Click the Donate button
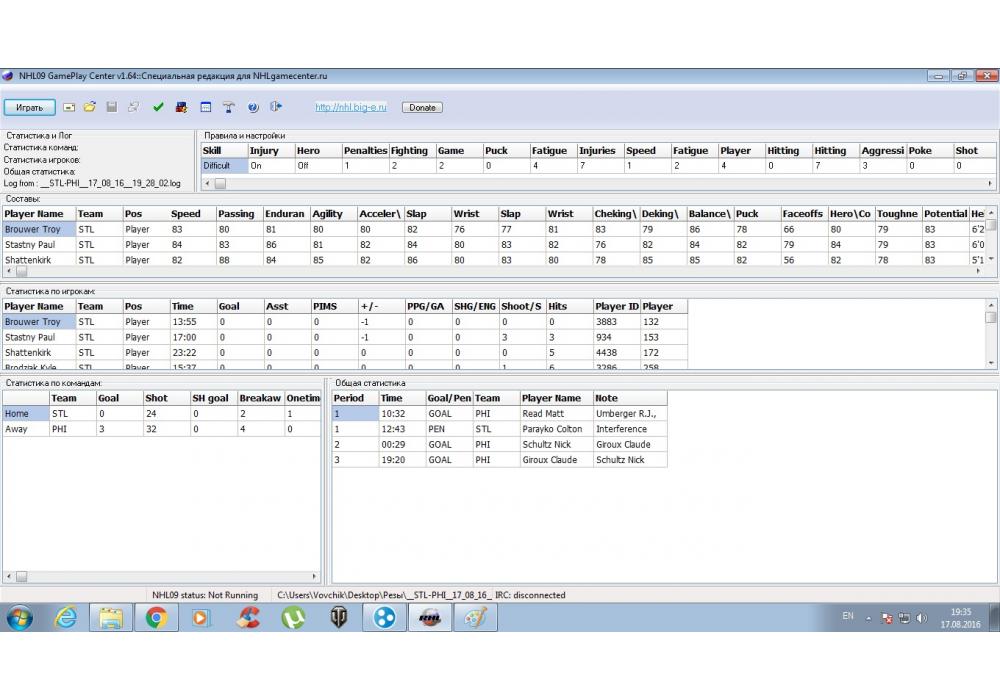Viewport: 1000px width, 700px height. tap(422, 107)
